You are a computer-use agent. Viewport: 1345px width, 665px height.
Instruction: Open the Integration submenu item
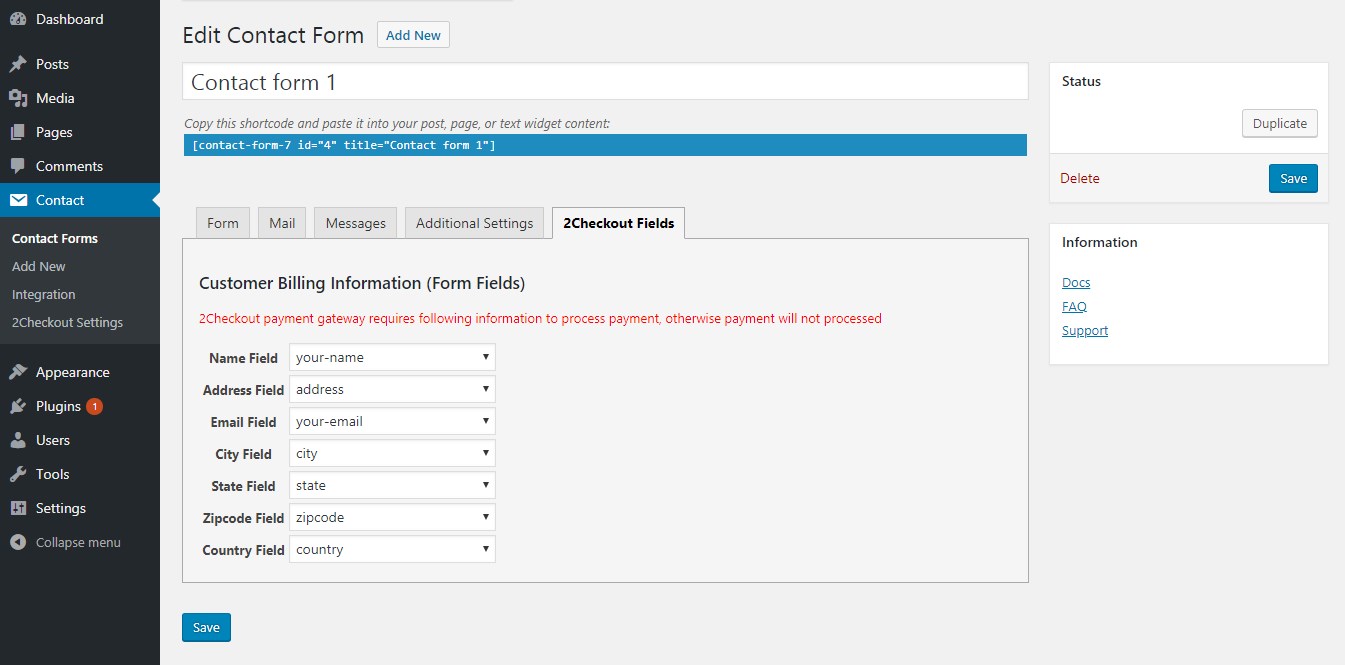tap(44, 294)
